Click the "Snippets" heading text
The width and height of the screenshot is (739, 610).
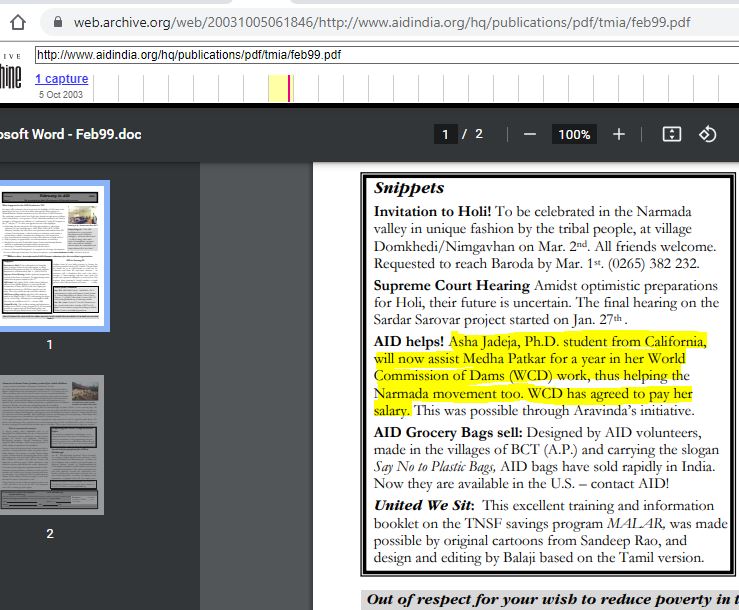(x=409, y=188)
